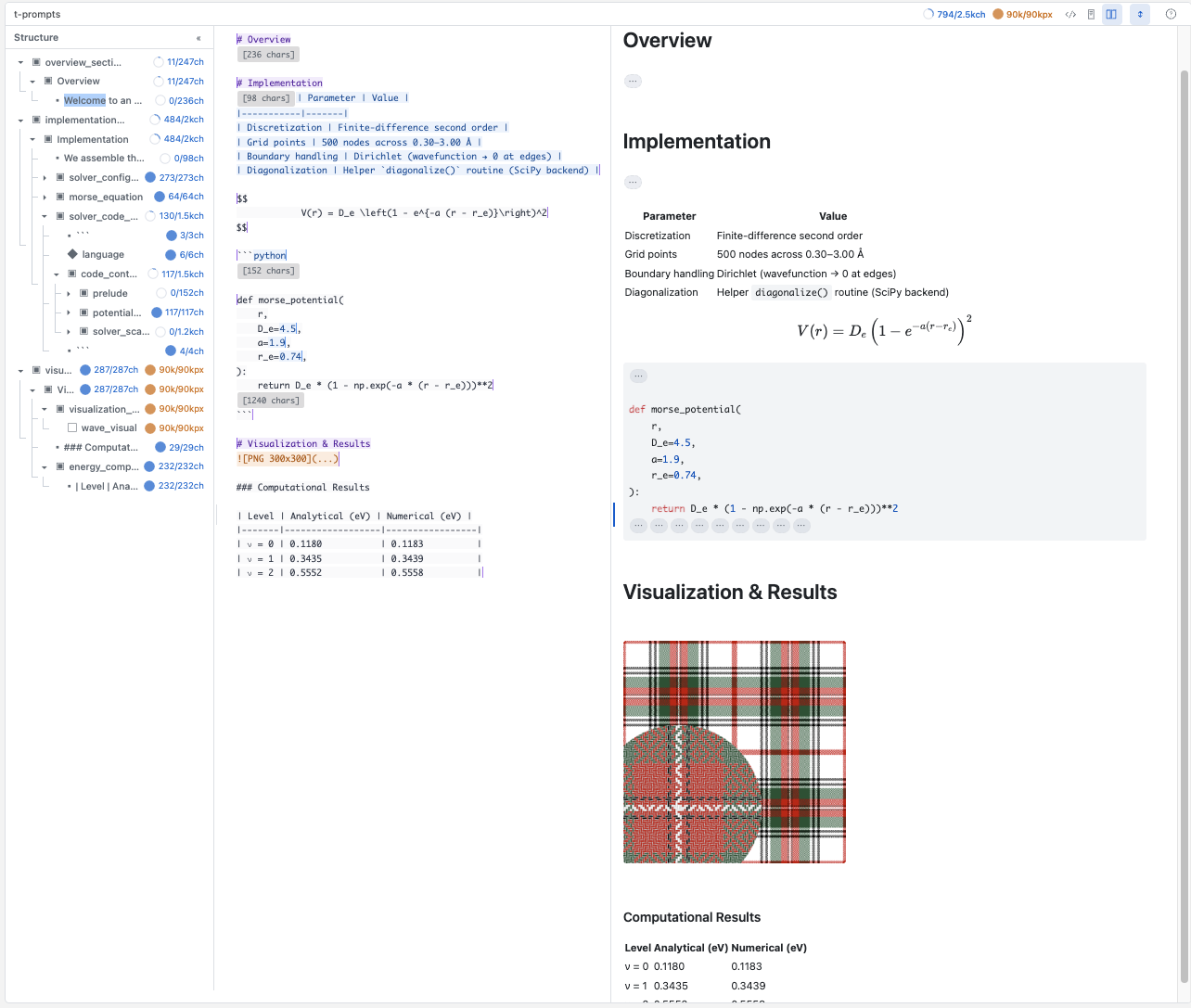Expand the solver_config tree node
The height and width of the screenshot is (1008, 1191).
[45, 178]
